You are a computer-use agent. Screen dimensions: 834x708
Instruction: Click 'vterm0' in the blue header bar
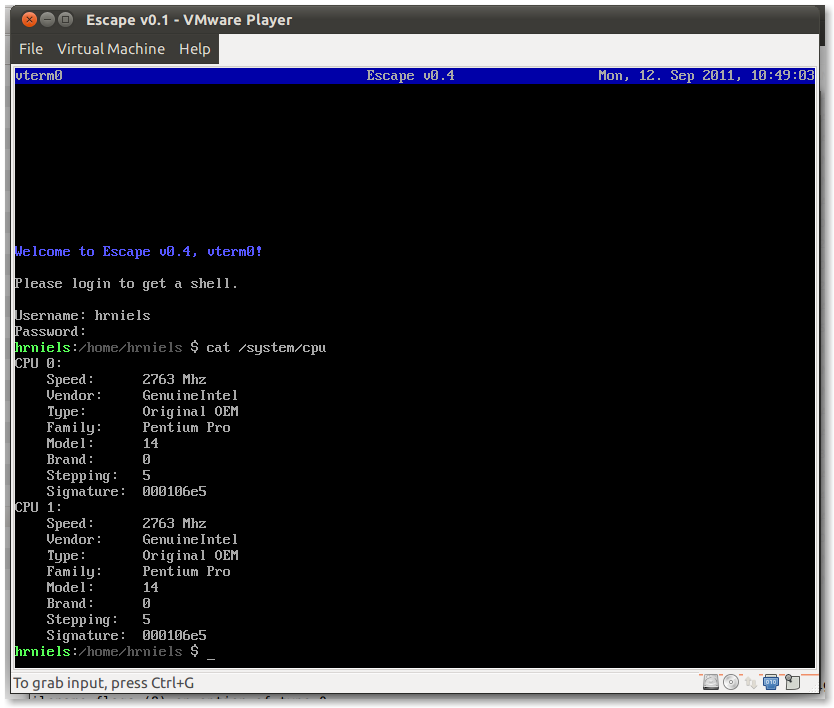coord(39,76)
